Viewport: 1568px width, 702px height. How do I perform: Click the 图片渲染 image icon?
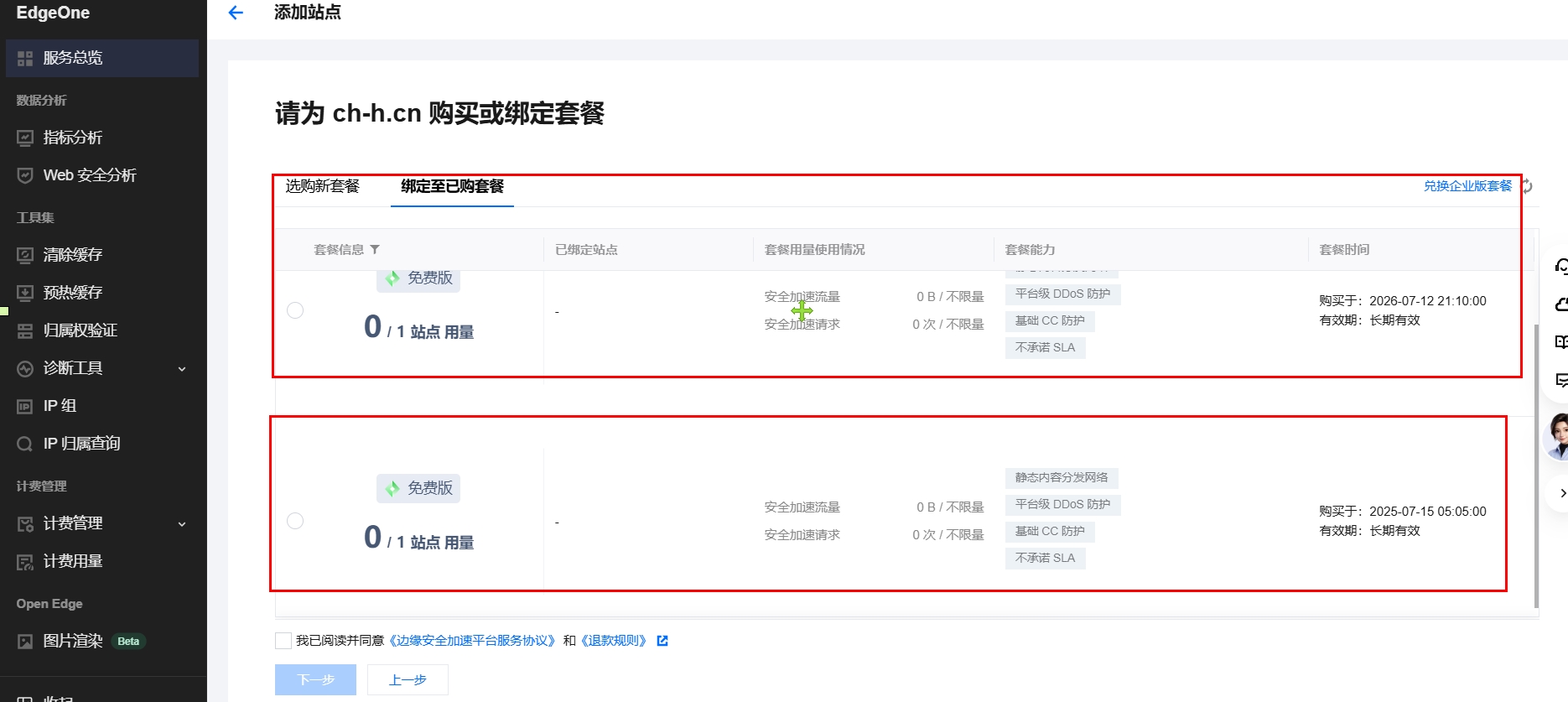[25, 641]
